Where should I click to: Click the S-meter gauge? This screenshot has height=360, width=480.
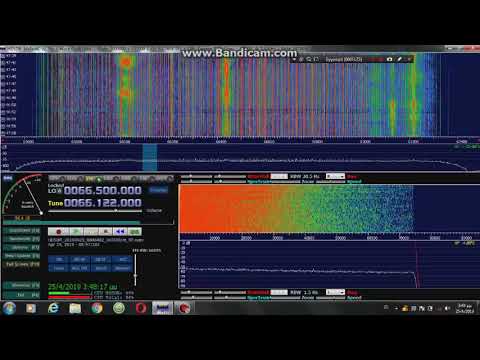click(x=23, y=194)
